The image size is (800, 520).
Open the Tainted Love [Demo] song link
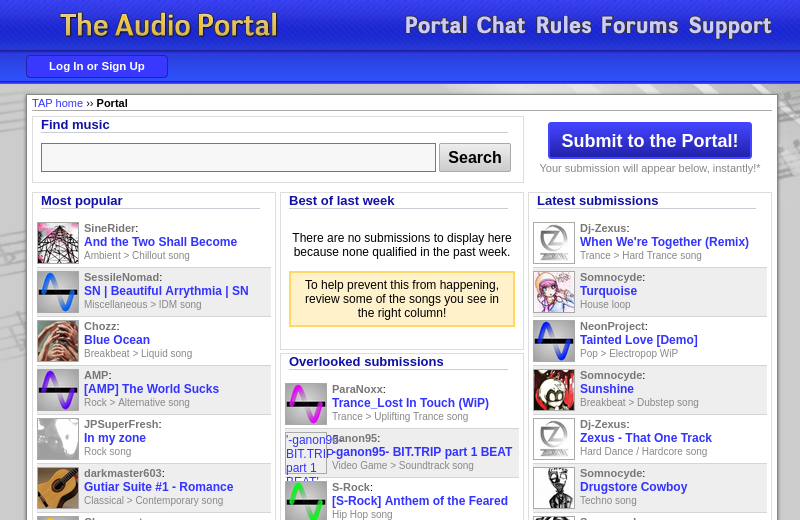[x=638, y=340]
